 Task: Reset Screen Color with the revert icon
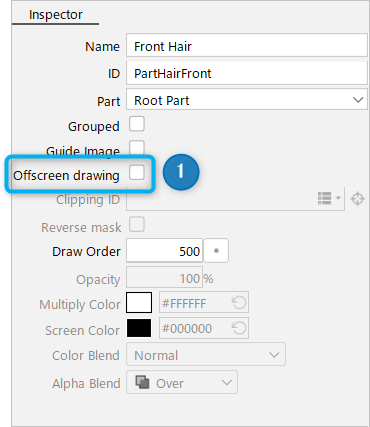click(239, 328)
